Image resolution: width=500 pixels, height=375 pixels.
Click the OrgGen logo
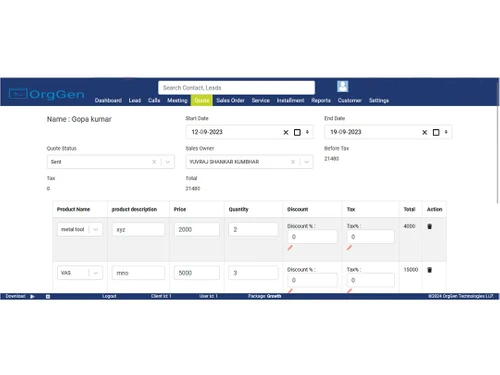pos(46,94)
